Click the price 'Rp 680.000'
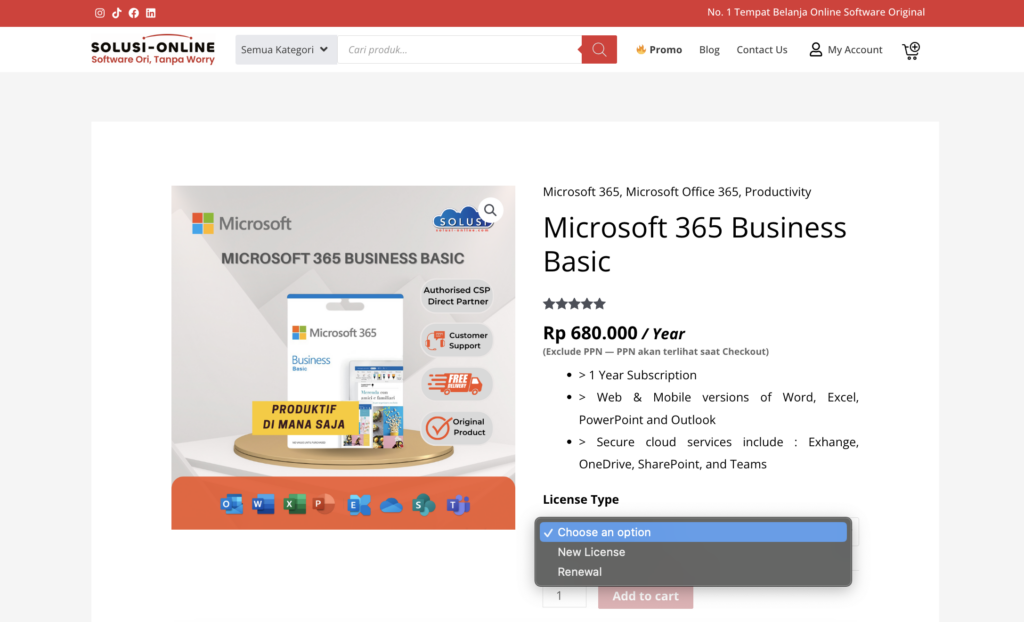 590,333
